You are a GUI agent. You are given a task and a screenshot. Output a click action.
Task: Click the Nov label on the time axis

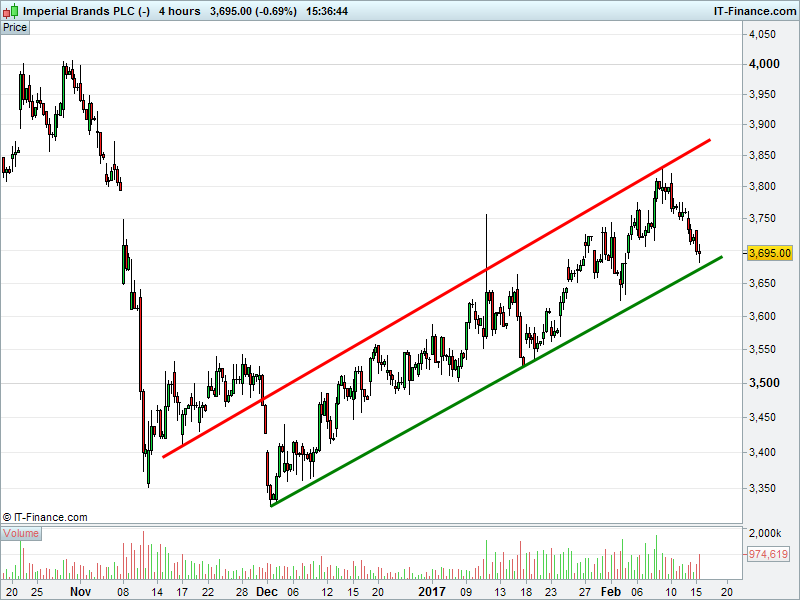coord(81,591)
